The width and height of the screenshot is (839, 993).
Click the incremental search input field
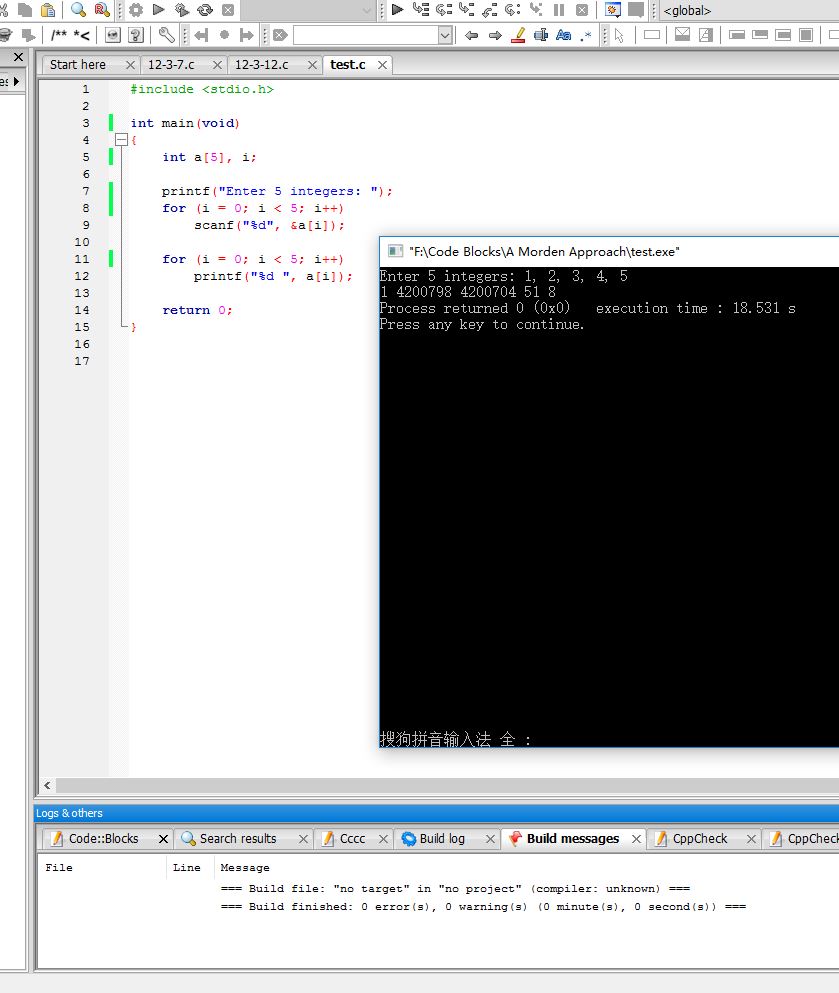(365, 35)
